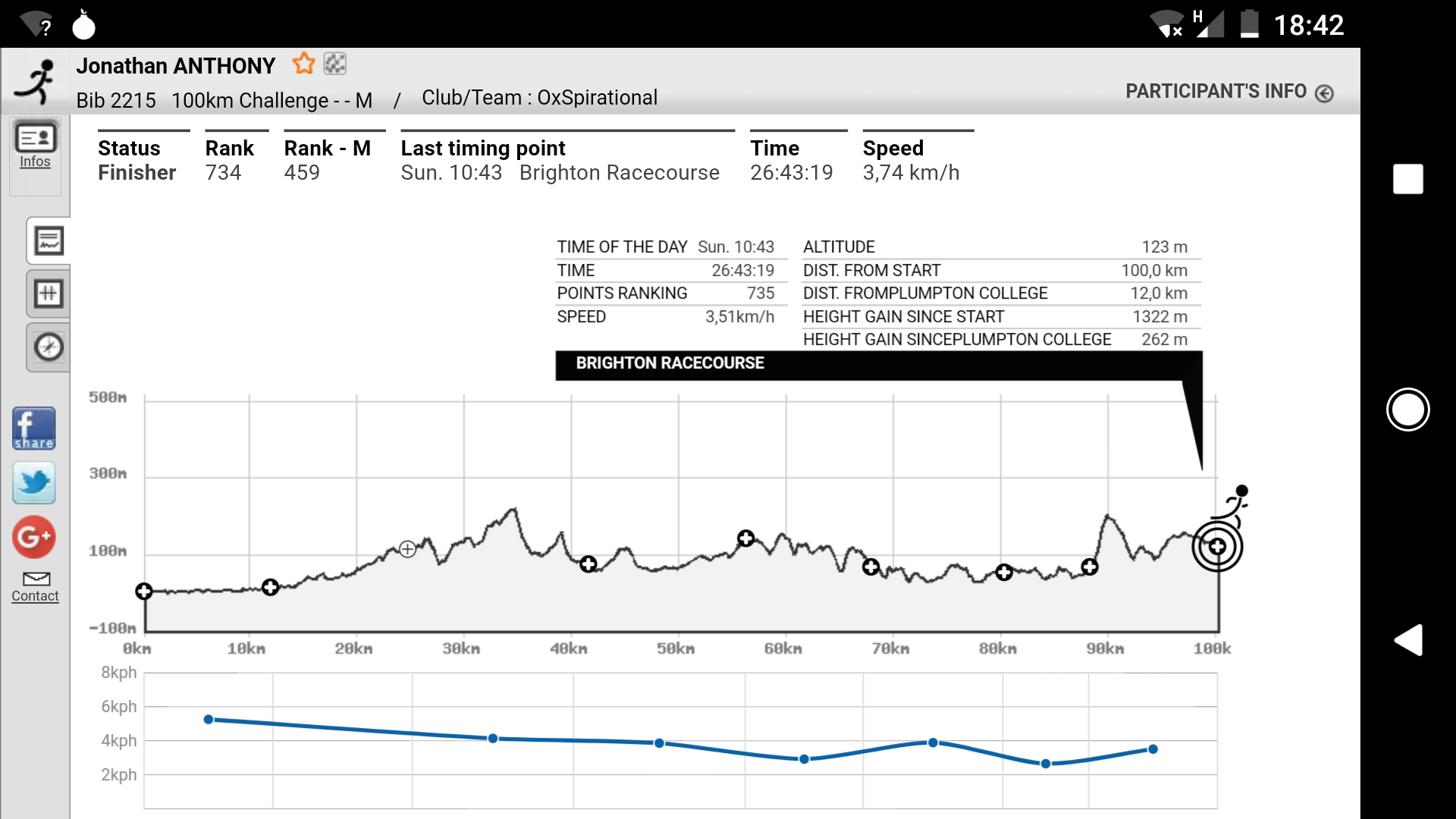This screenshot has height=819, width=1456.
Task: Tap HEIGHT GAIN SINCE START value 1322 m
Action: [1159, 317]
